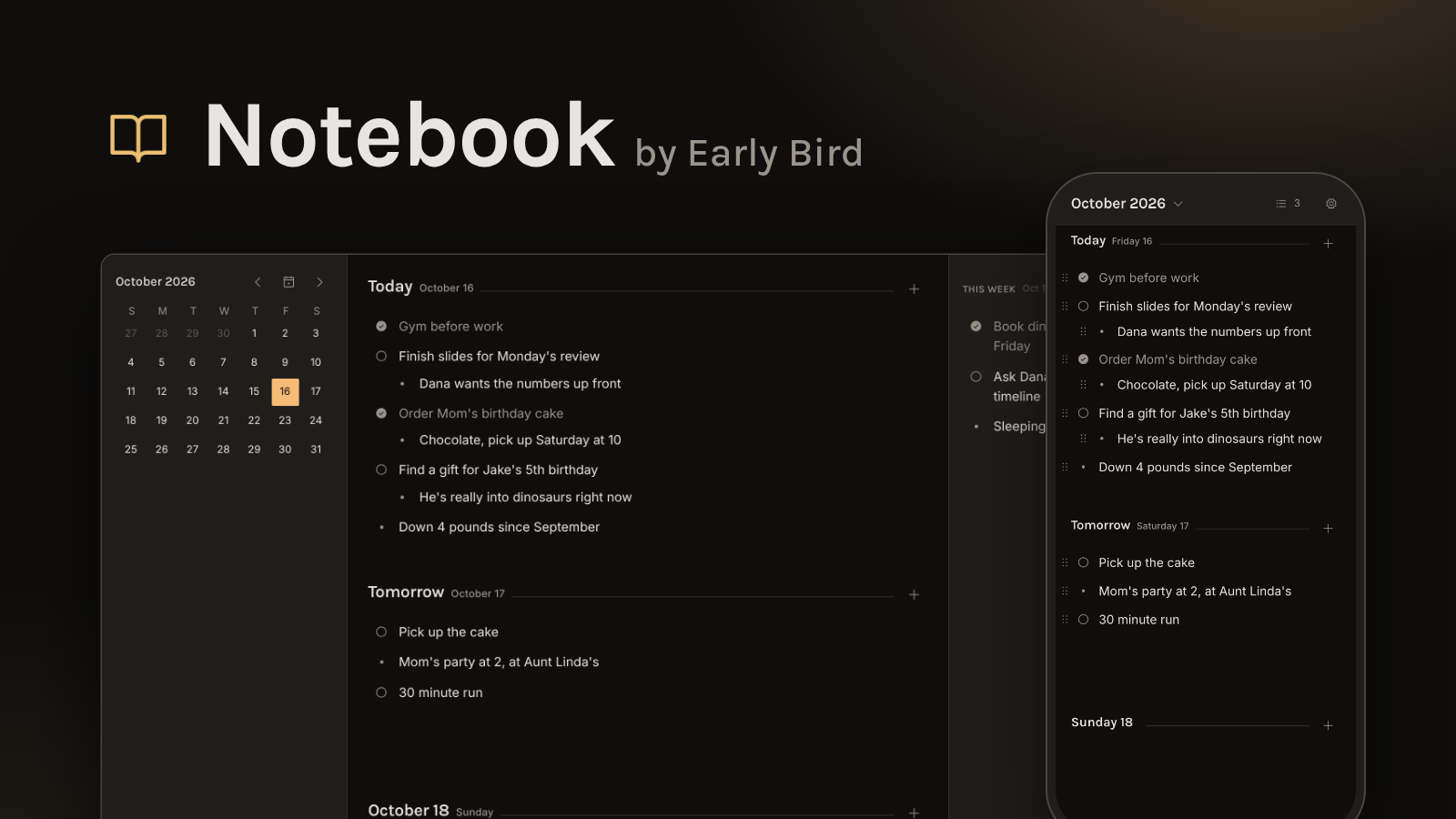
Task: Add item to Today Friday 16 on phone
Action: click(x=1328, y=244)
